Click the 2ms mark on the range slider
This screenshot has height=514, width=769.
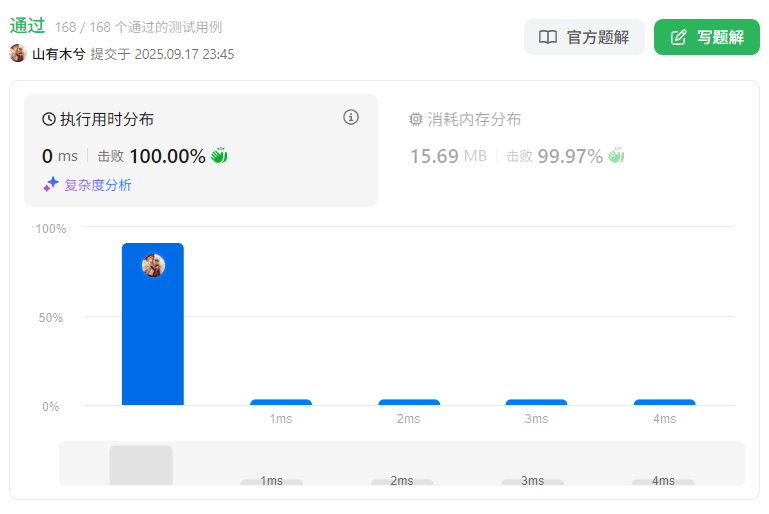click(x=402, y=481)
